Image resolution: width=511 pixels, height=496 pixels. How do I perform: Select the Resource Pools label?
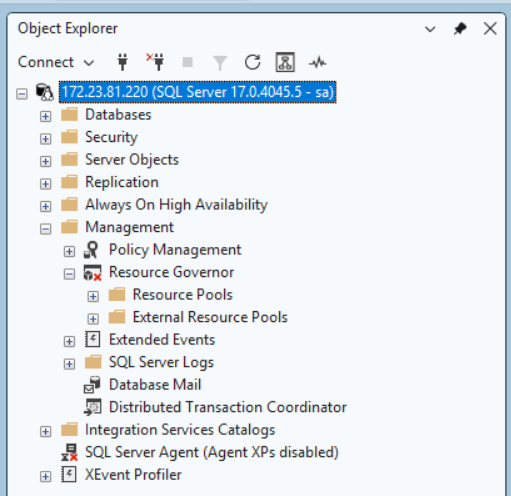[183, 295]
